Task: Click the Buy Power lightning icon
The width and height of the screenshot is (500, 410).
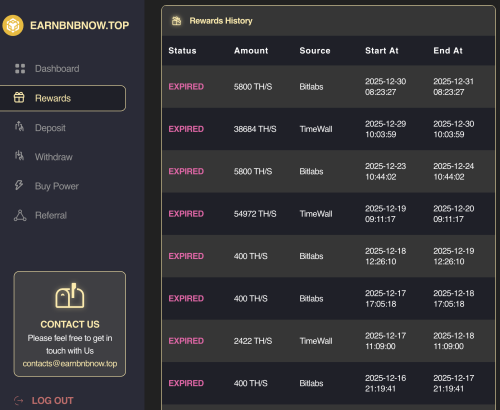Action: point(19,185)
